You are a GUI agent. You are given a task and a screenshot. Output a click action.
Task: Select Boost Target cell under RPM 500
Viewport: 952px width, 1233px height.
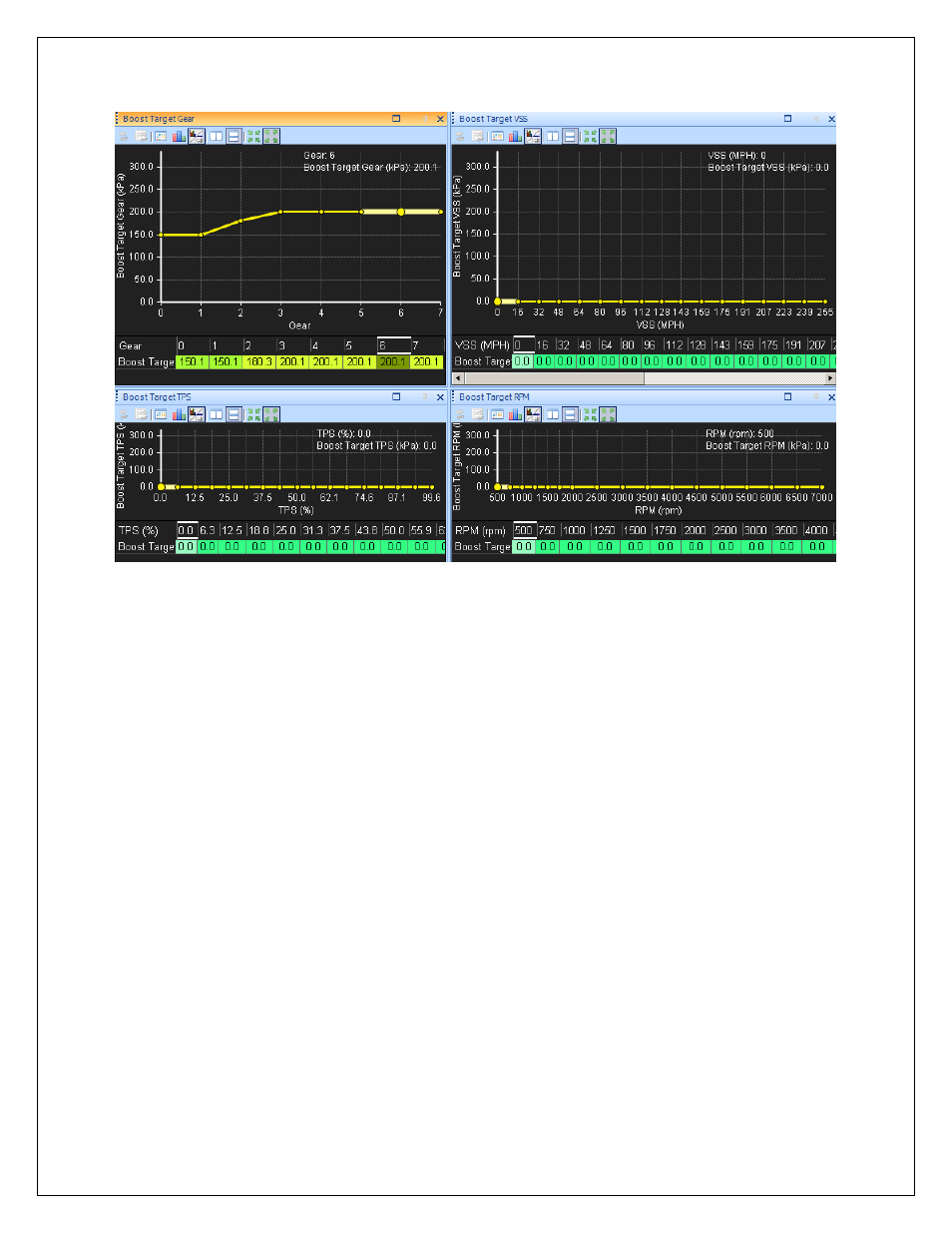(524, 546)
